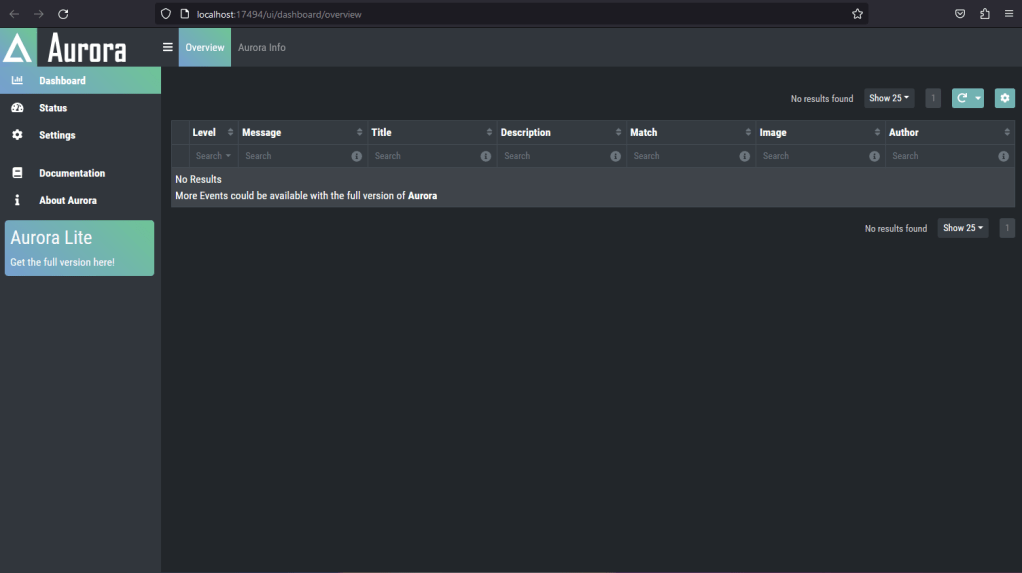Image resolution: width=1022 pixels, height=573 pixels.
Task: Toggle the hamburger sidebar menu
Action: [168, 47]
